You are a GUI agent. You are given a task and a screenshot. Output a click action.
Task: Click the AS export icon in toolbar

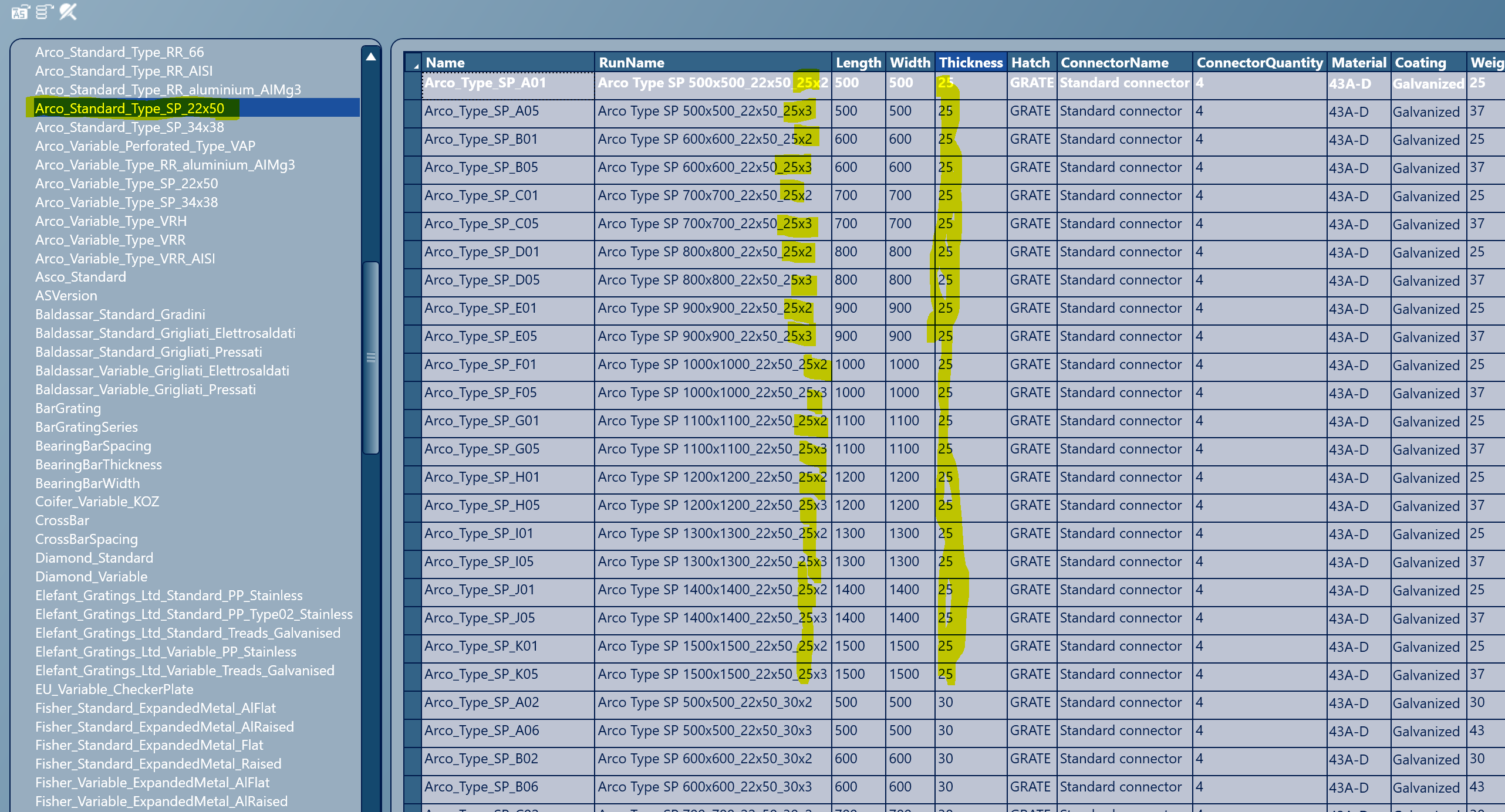20,11
